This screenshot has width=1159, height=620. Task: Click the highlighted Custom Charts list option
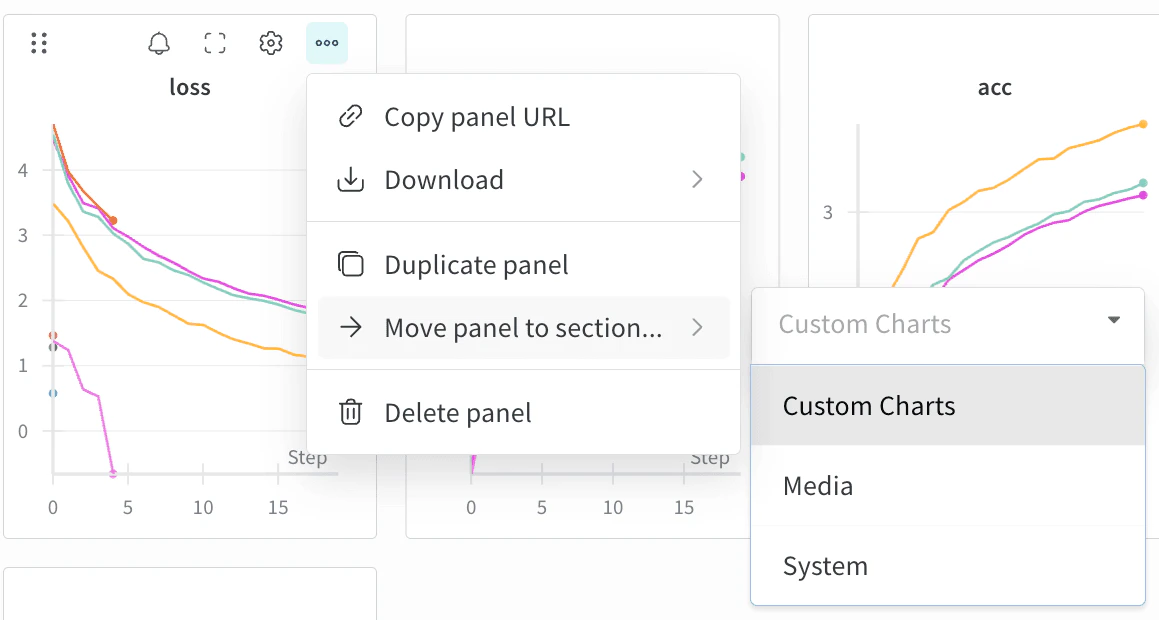(869, 405)
